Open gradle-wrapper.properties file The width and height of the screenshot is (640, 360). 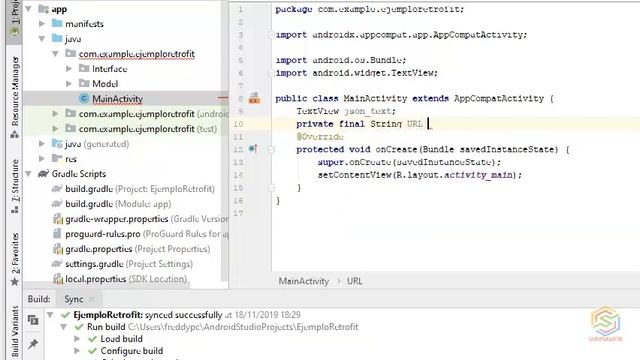(147, 219)
